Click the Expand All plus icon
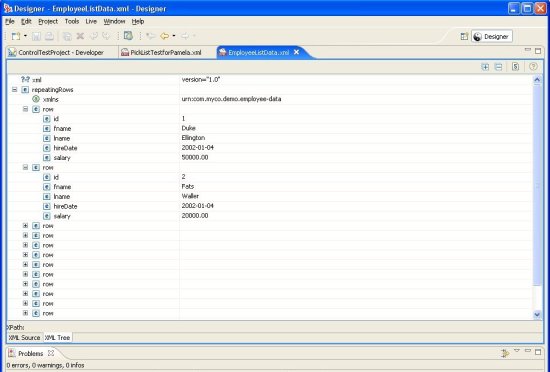This screenshot has height=372, width=550. [x=485, y=67]
